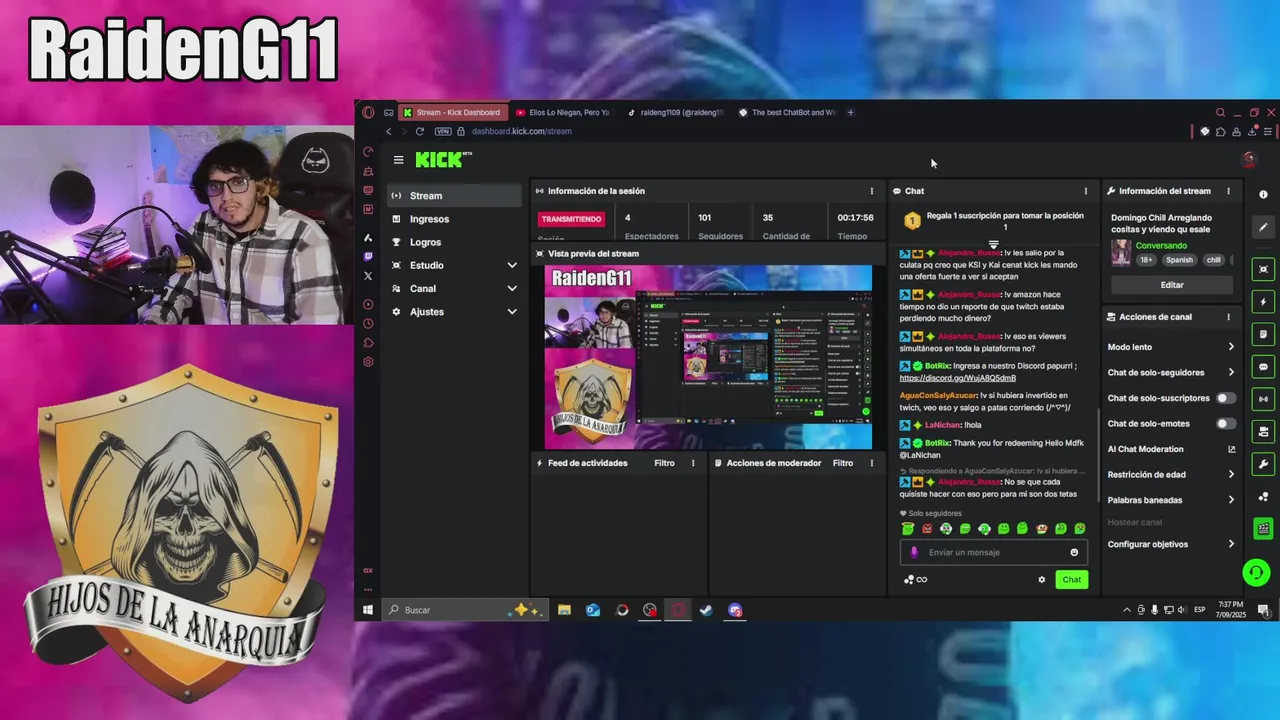This screenshot has width=1280, height=720.
Task: Click the Editar button
Action: point(1172,285)
